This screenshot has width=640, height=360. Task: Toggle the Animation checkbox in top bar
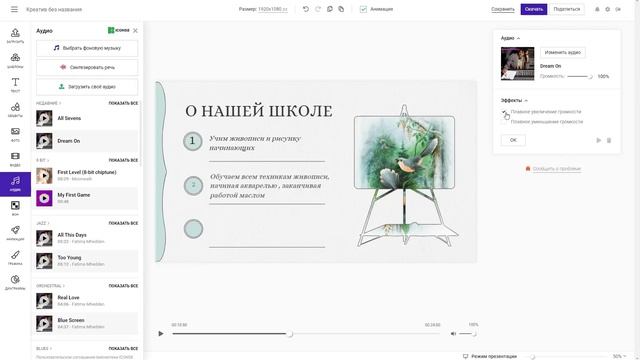[x=363, y=9]
